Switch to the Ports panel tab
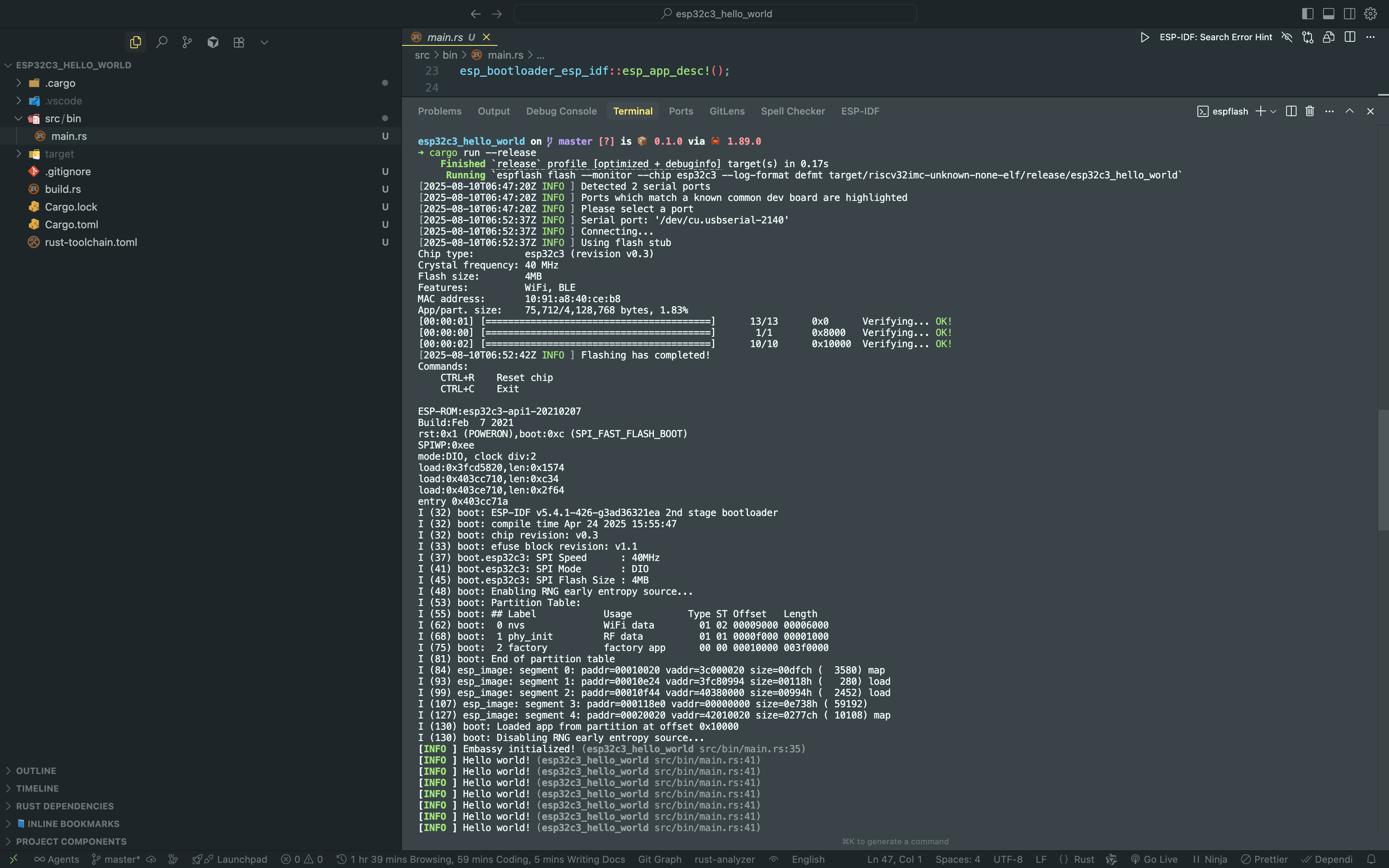Image resolution: width=1389 pixels, height=868 pixels. coord(681,111)
